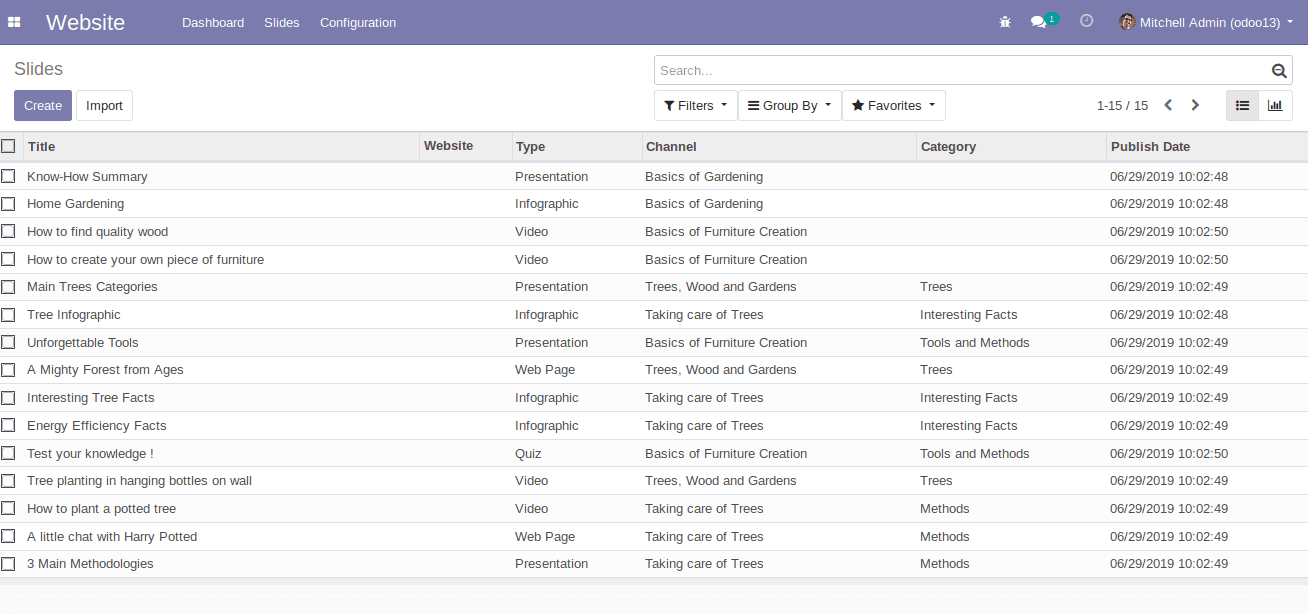Screen dimensions: 1308x614
Task: Select the Unforgettable Tools row checkbox
Action: click(8, 343)
